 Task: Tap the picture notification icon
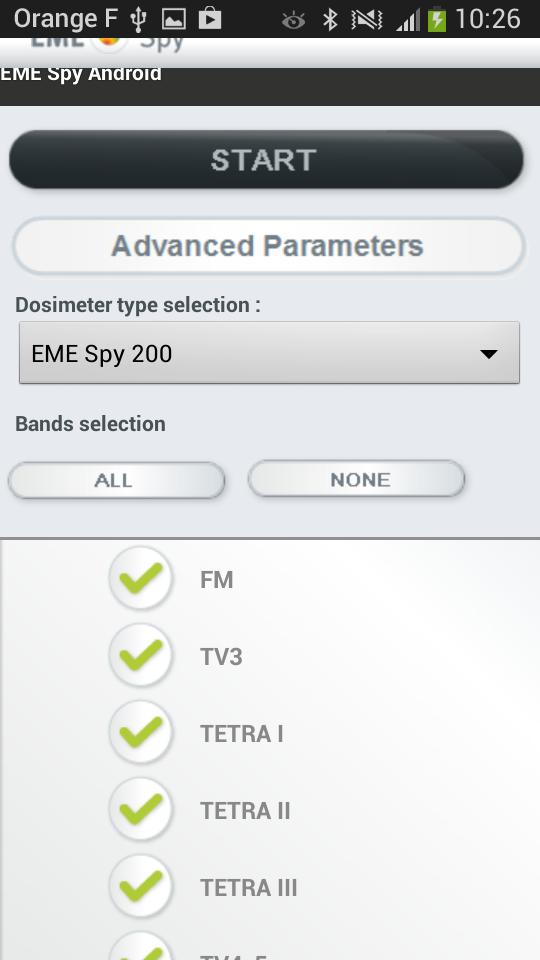click(173, 20)
